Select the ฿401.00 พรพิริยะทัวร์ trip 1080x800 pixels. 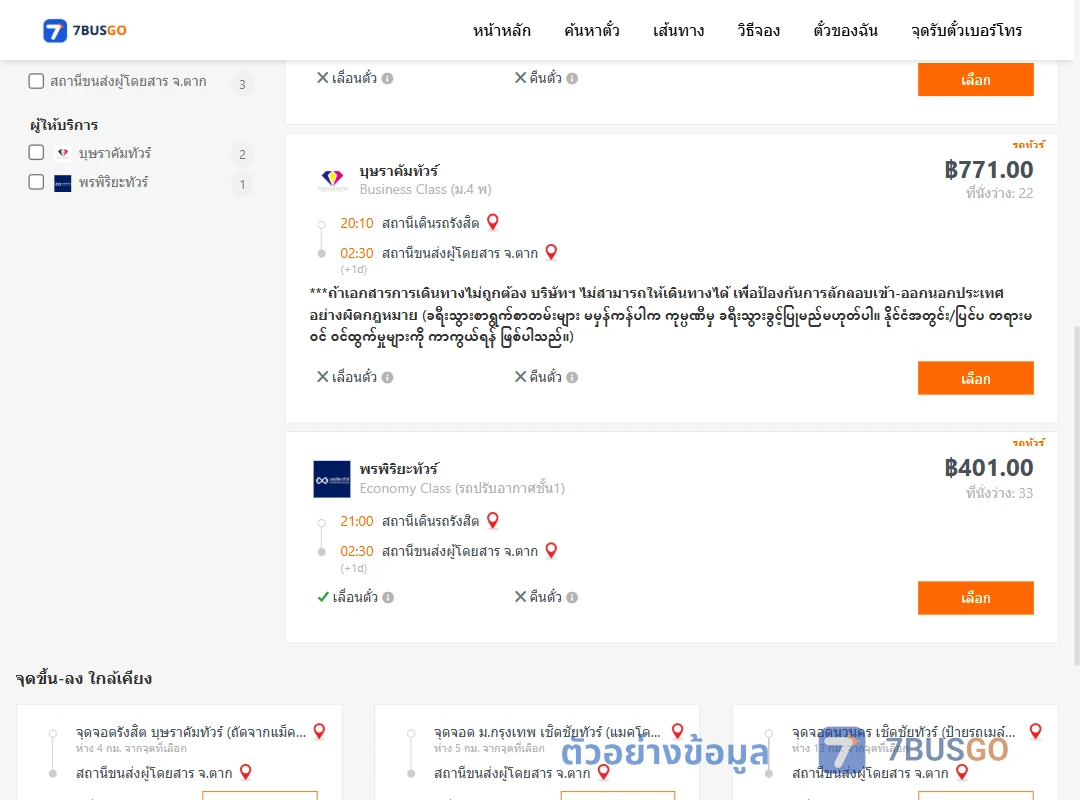click(x=975, y=597)
